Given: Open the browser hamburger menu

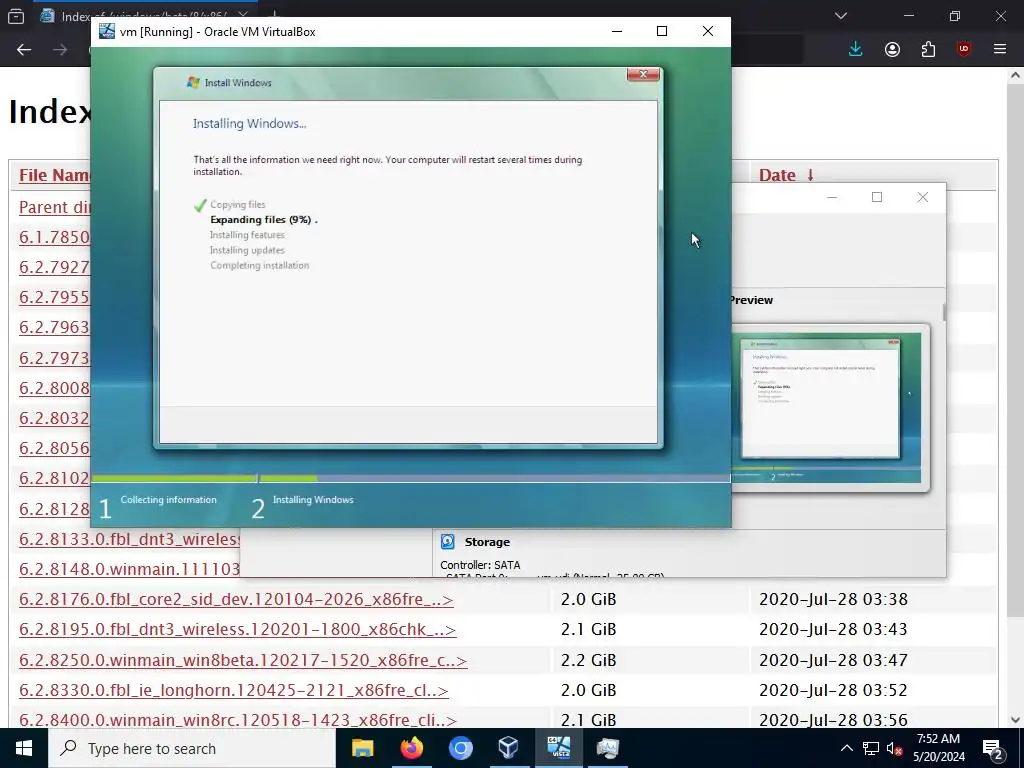Looking at the screenshot, I should coord(1000,49).
